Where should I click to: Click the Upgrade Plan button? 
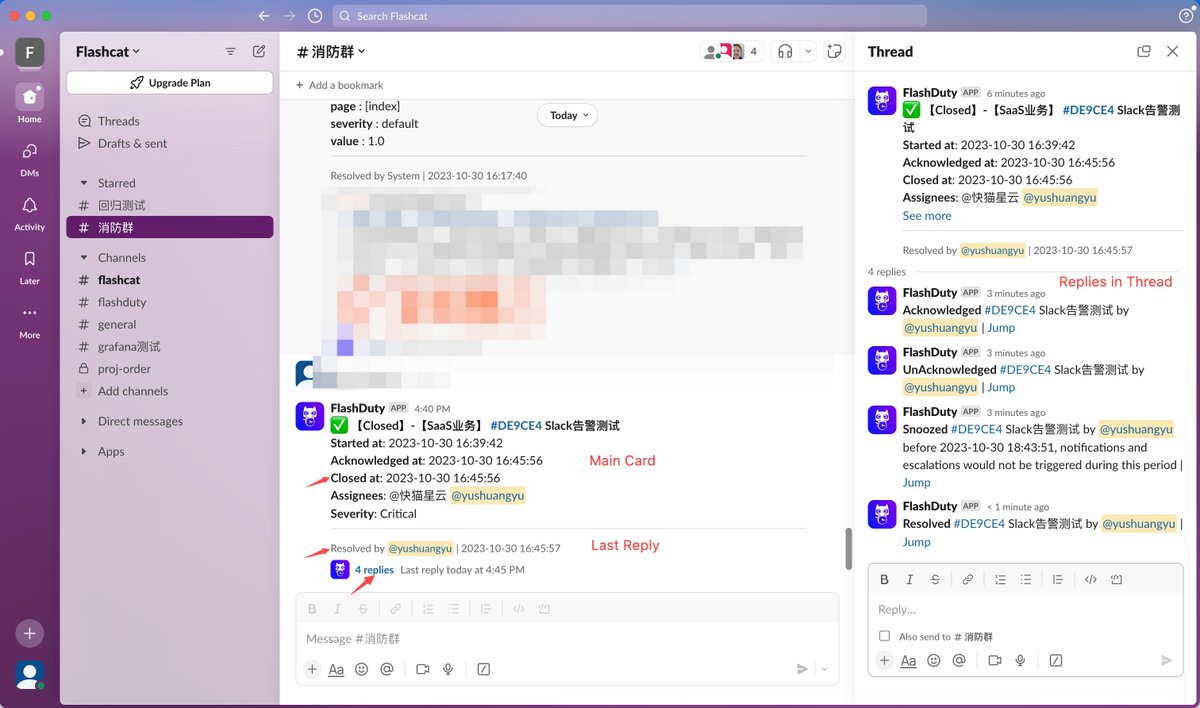pyautogui.click(x=169, y=83)
